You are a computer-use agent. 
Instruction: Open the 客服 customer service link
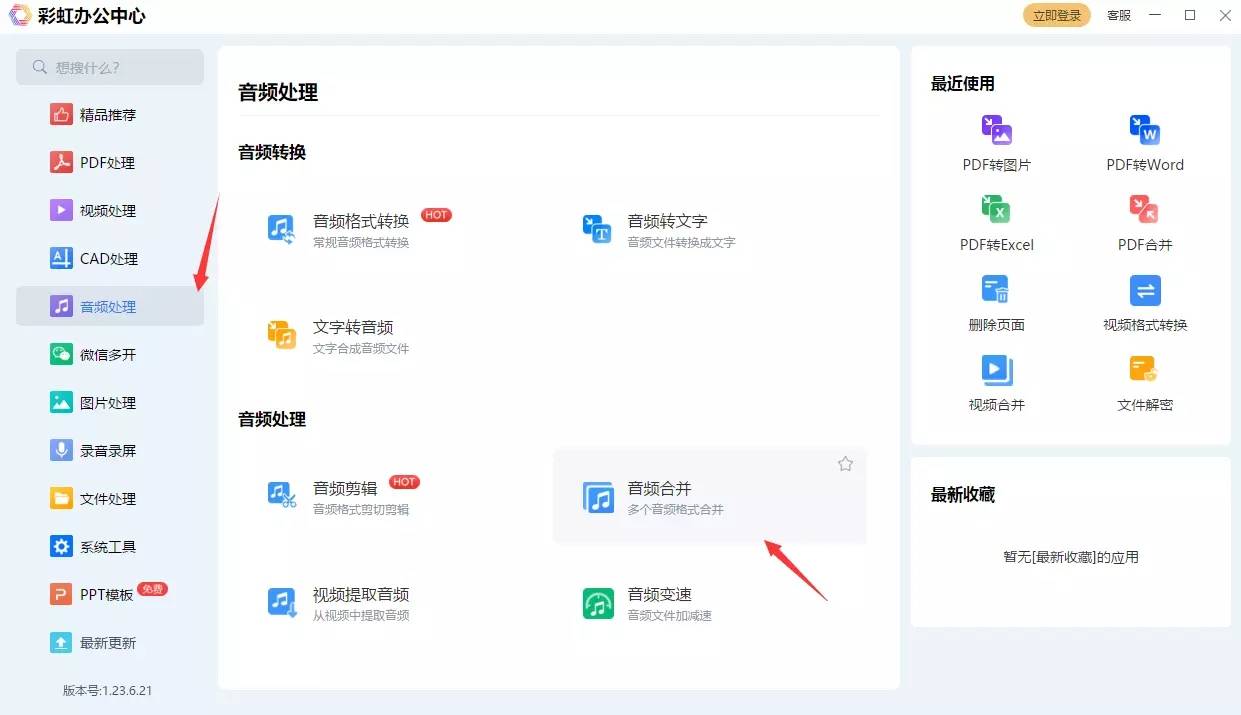(x=1119, y=15)
